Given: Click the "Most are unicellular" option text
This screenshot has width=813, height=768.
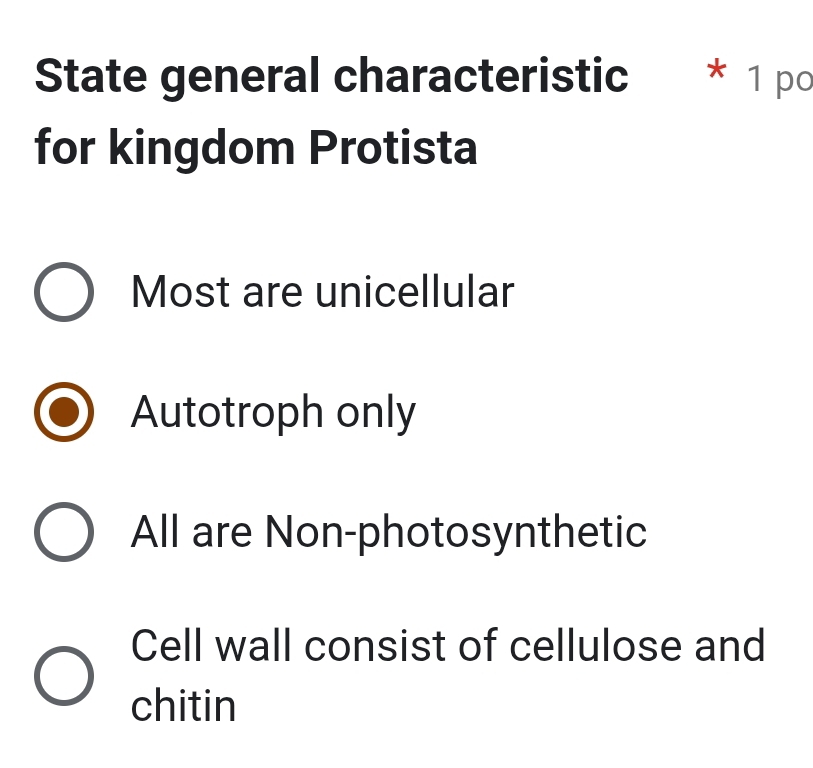Looking at the screenshot, I should pos(322,293).
